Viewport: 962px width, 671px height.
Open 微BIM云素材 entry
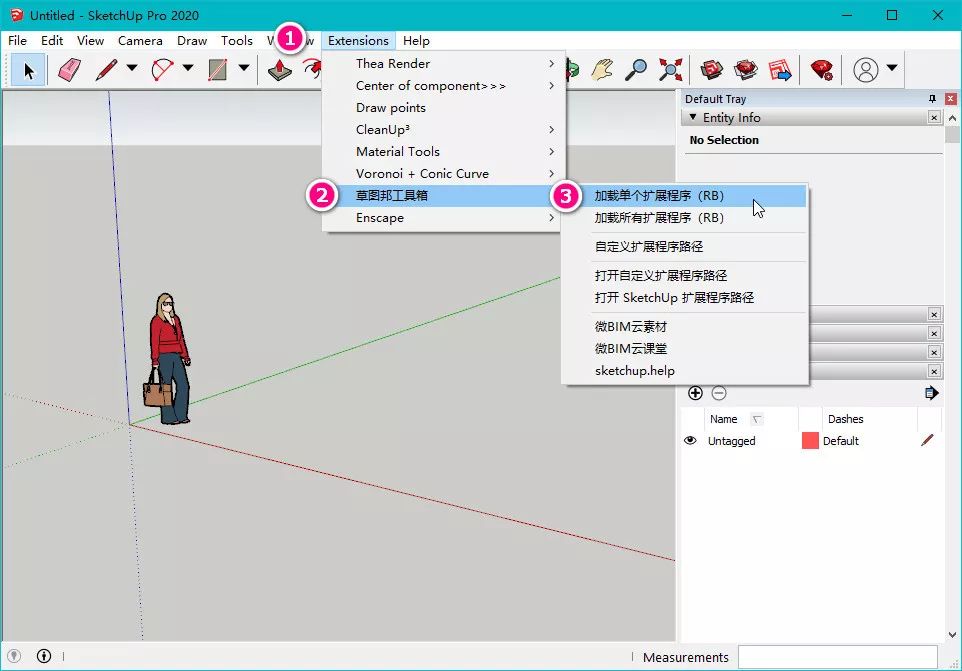(685, 326)
